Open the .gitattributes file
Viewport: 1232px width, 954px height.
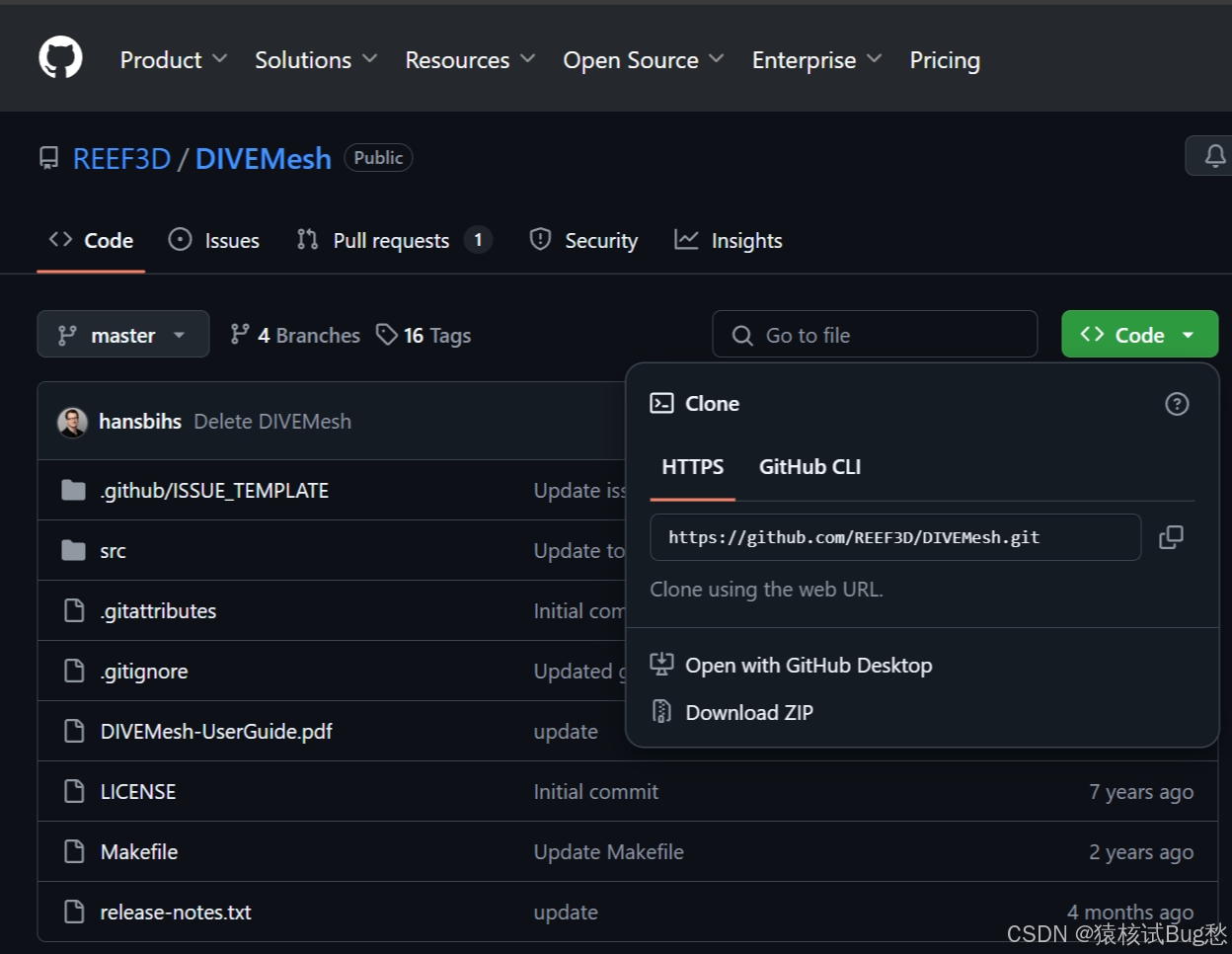click(x=158, y=611)
